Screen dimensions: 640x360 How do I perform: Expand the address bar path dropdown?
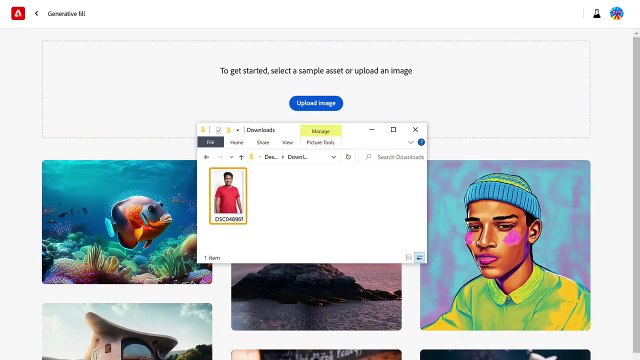(x=333, y=157)
